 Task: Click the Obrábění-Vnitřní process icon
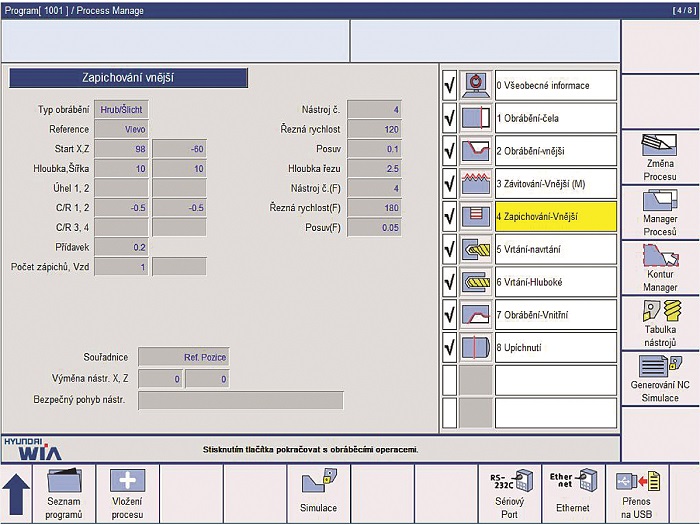(476, 315)
